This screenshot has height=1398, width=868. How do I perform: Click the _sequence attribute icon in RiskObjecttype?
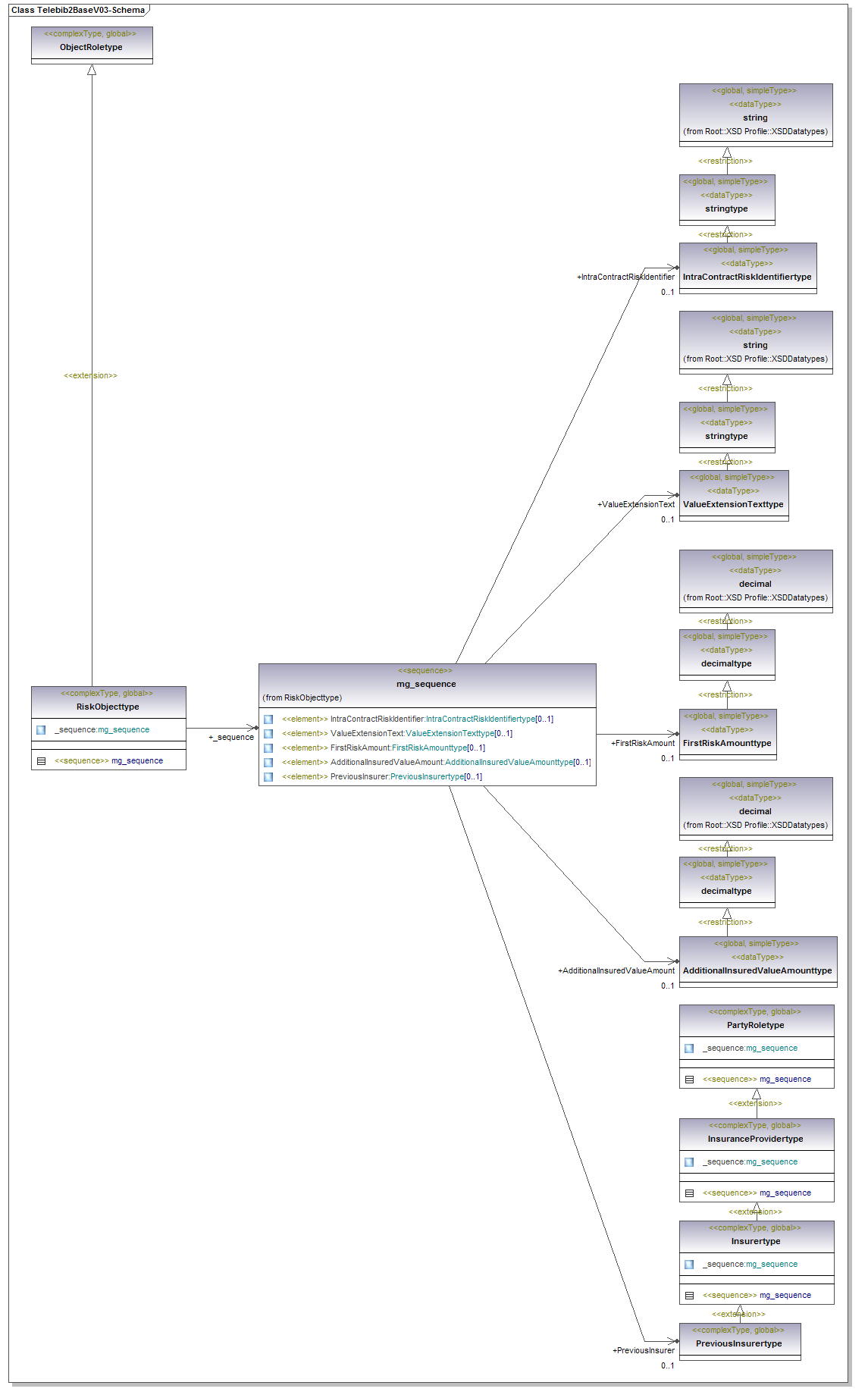point(41,730)
